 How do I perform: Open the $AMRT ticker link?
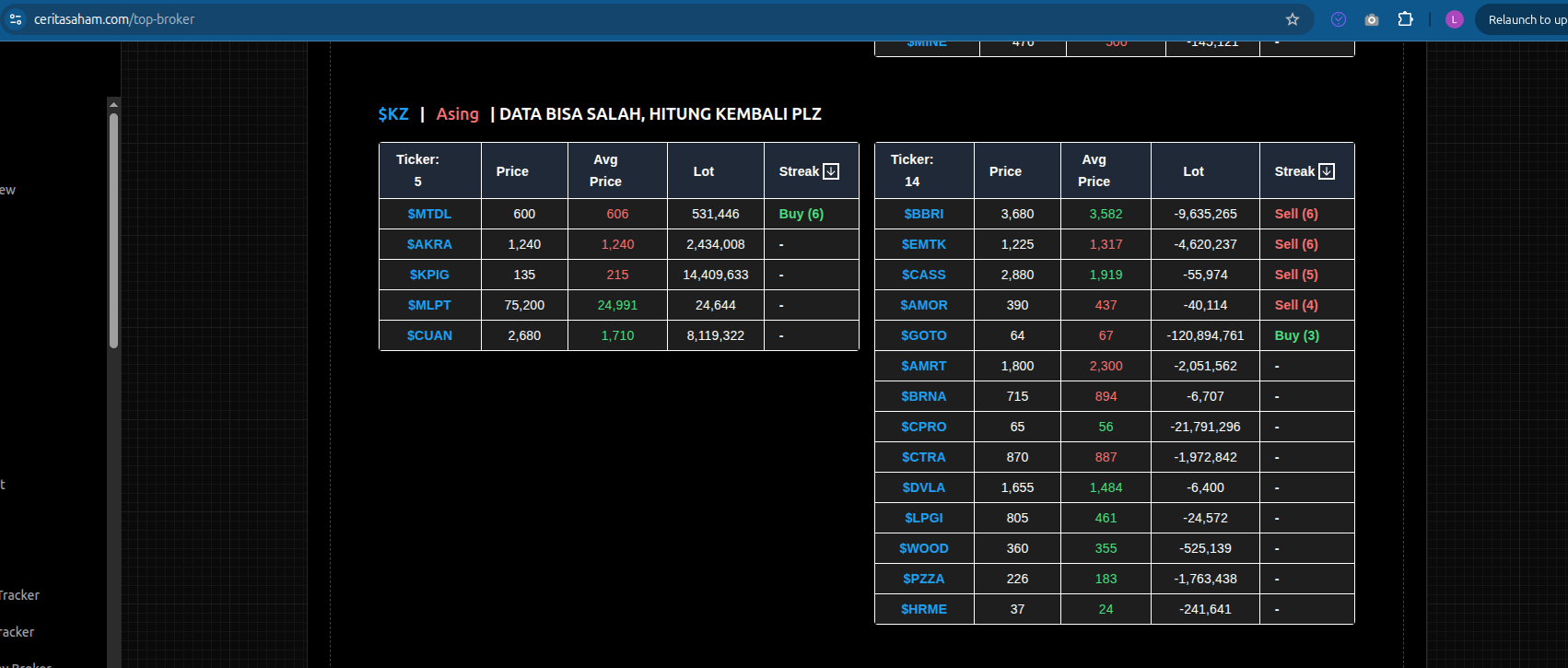pos(924,366)
